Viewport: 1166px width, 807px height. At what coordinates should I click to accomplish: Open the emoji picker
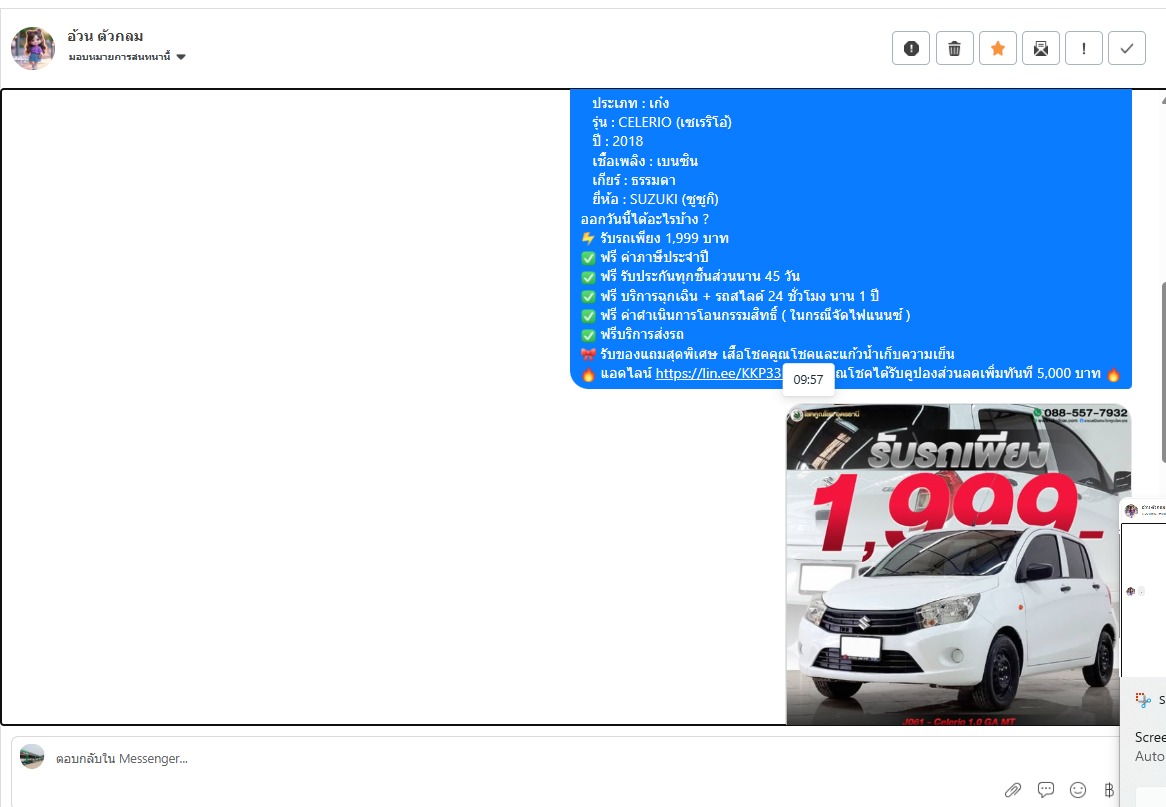click(x=1078, y=790)
